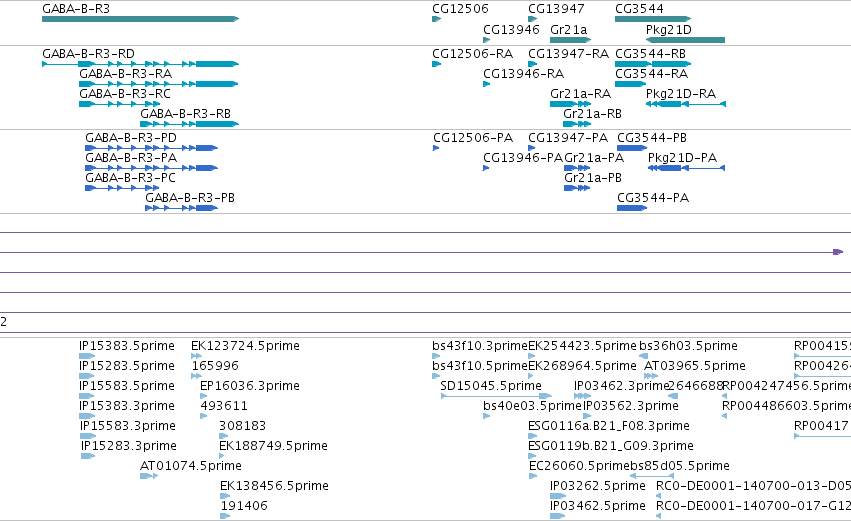
Task: Select the AT01074.5prime feature label
Action: [x=191, y=466]
